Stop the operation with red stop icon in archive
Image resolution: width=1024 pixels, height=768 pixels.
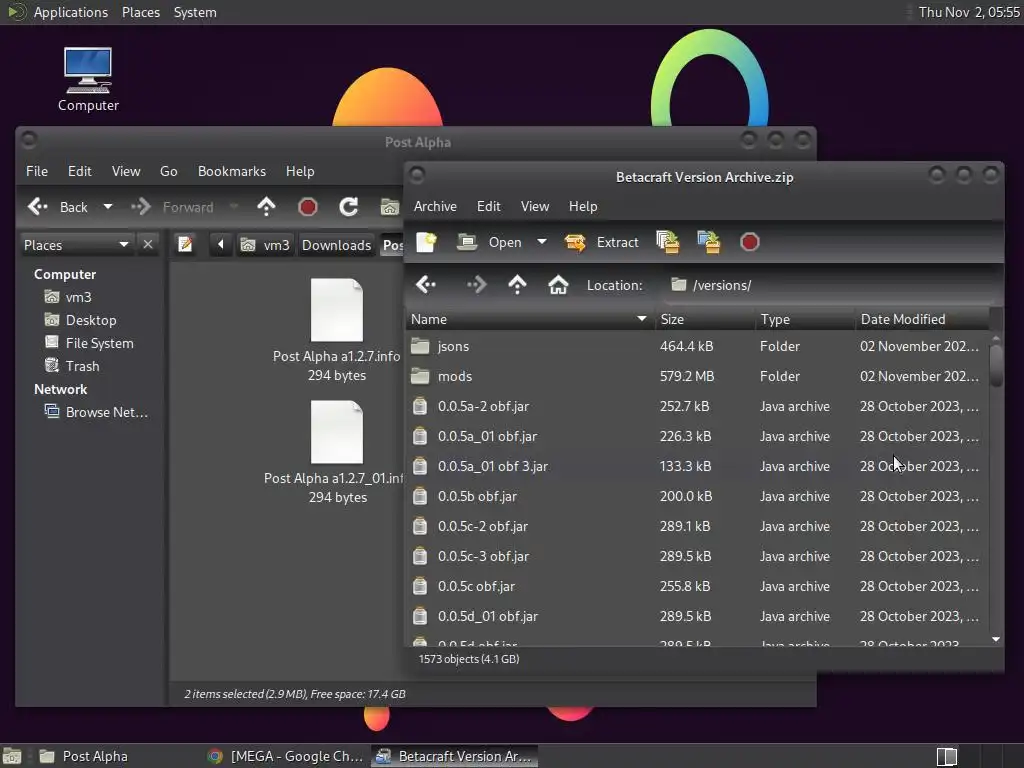[x=750, y=242]
